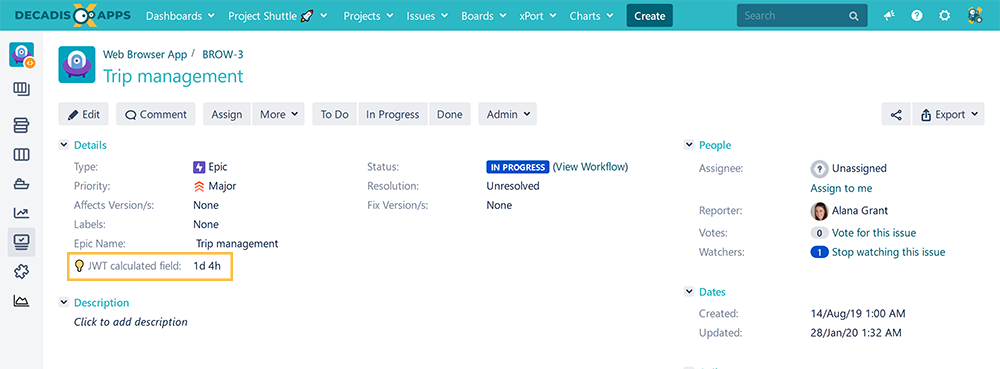Open the More actions dropdown
The image size is (1000, 369).
(279, 114)
